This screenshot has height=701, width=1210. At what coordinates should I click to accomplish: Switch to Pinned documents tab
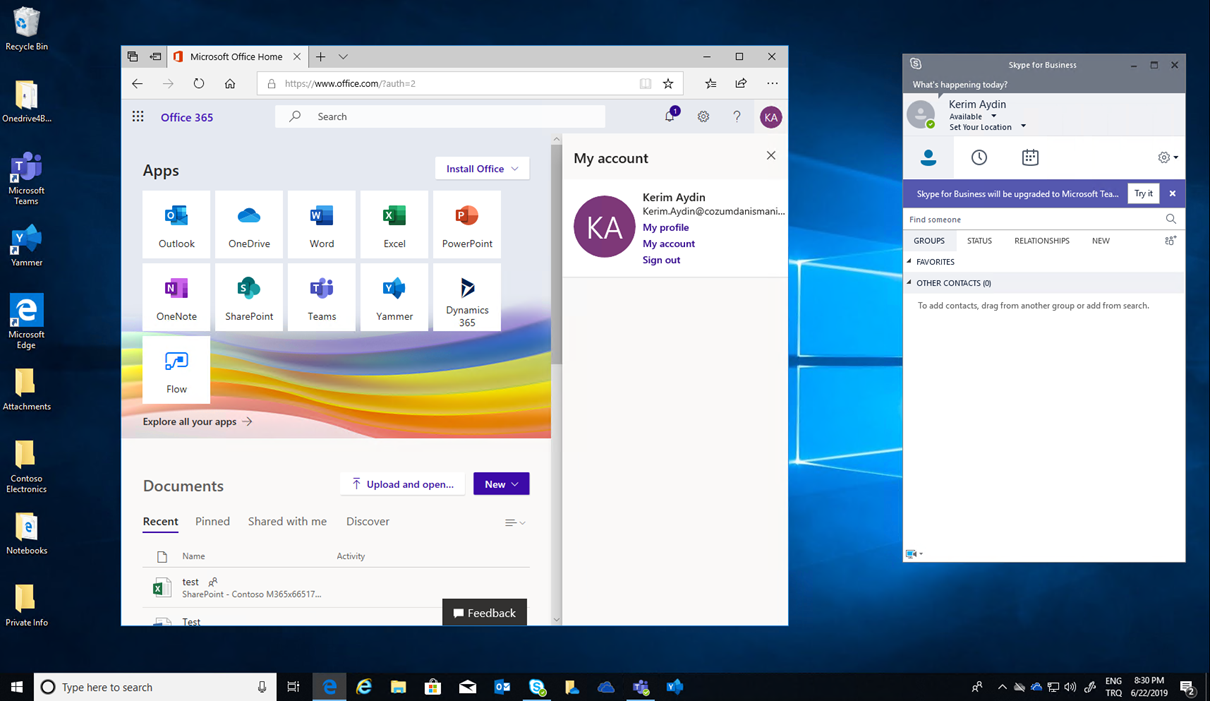(x=212, y=521)
